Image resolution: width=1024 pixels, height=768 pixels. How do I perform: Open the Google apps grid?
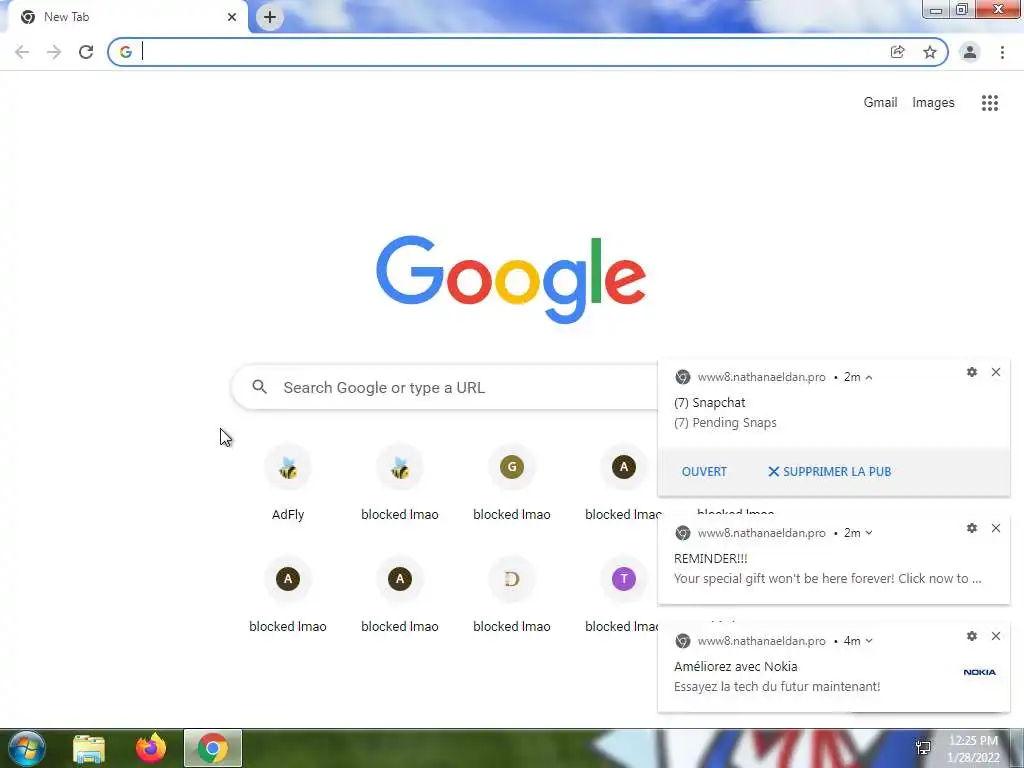tap(990, 103)
